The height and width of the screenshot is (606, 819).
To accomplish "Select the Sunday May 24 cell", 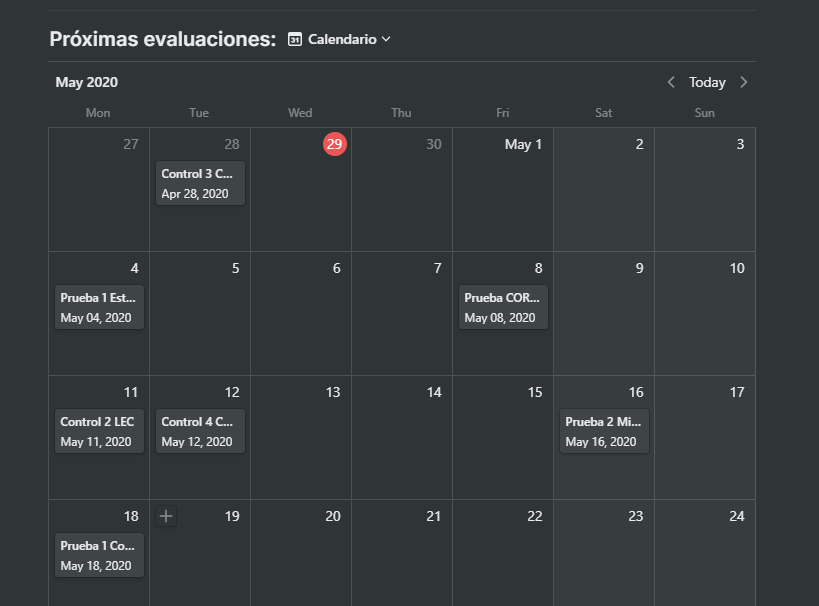I will pyautogui.click(x=705, y=560).
